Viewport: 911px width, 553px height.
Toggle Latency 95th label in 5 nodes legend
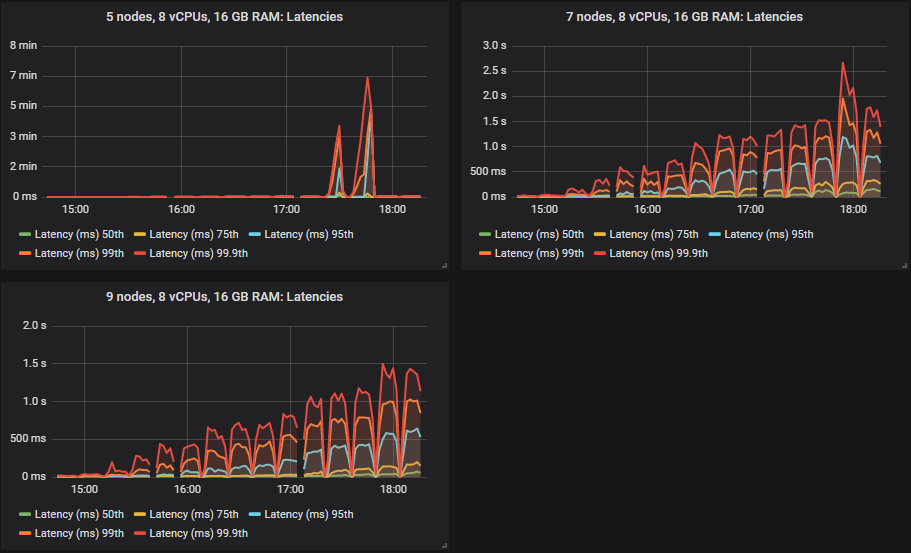[x=302, y=234]
